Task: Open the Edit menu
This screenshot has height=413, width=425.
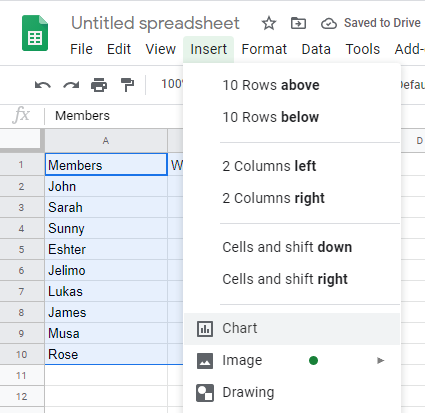Action: tap(119, 49)
